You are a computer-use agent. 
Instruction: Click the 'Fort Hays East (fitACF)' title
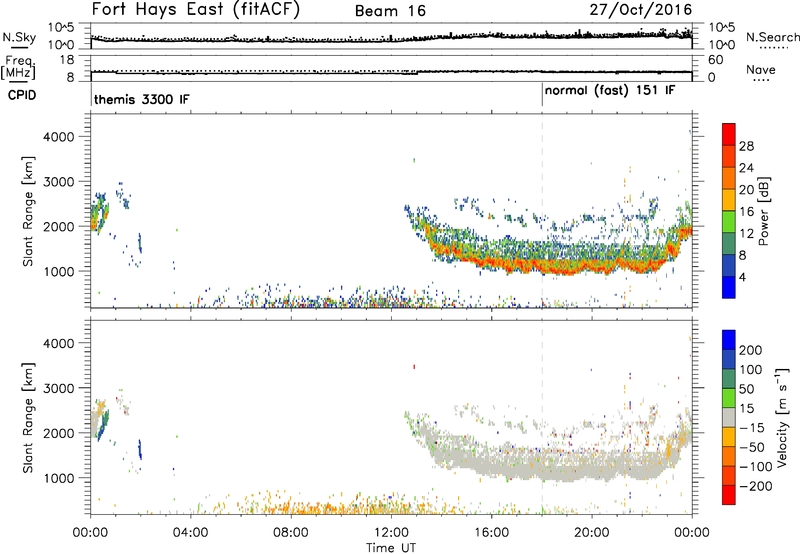[x=195, y=10]
